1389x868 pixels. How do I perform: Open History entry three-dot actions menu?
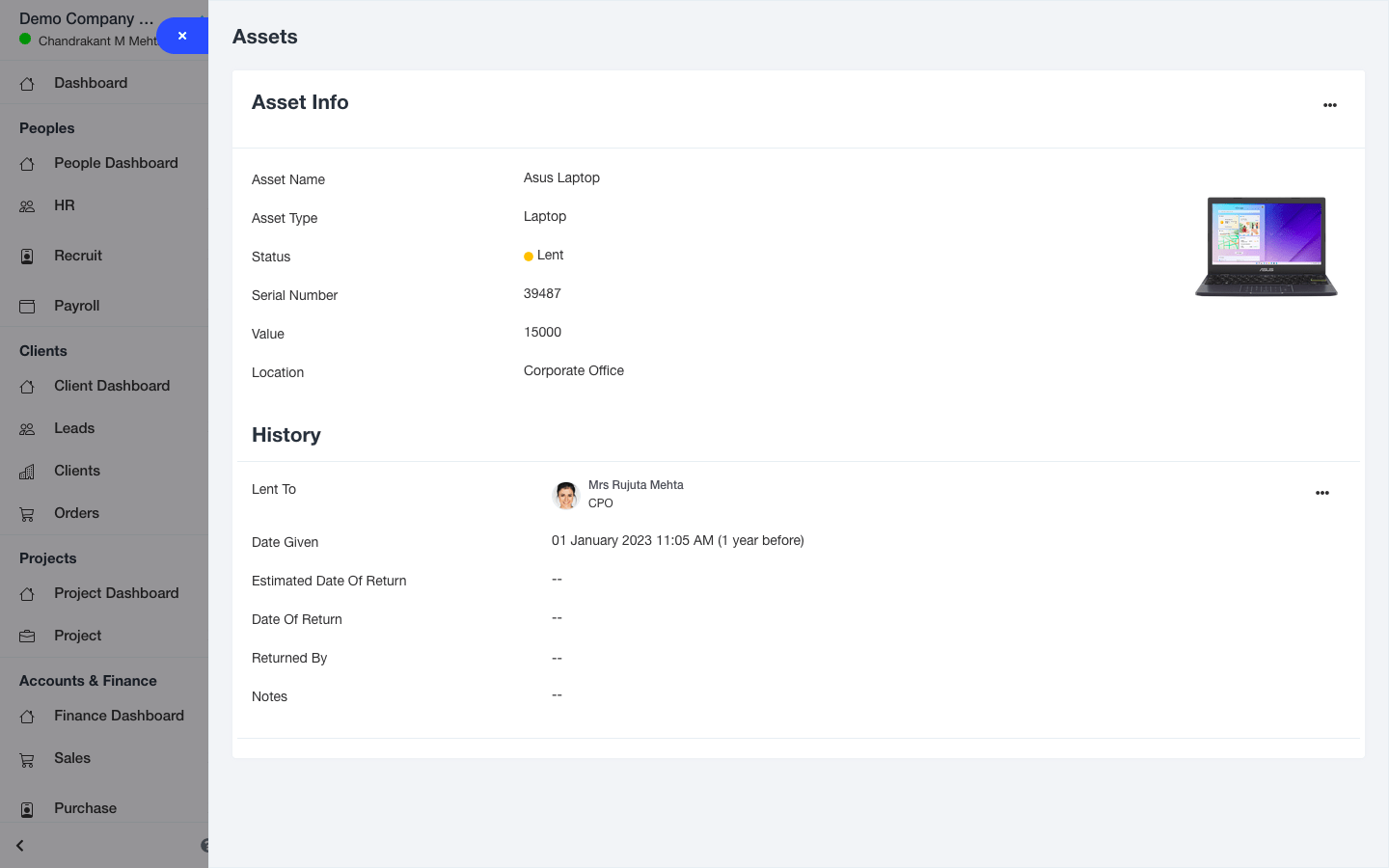(x=1321, y=493)
